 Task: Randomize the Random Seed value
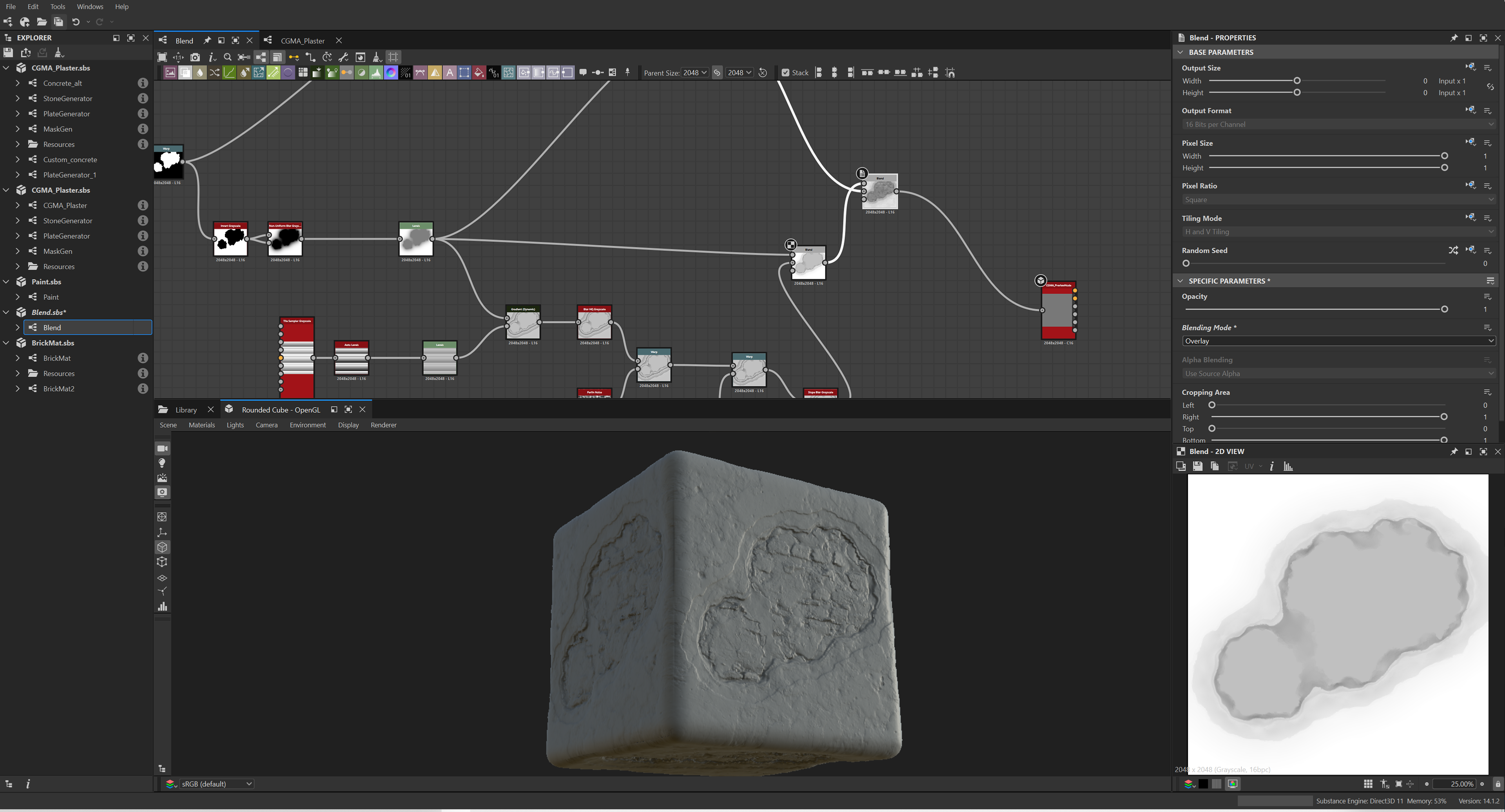tap(1453, 250)
